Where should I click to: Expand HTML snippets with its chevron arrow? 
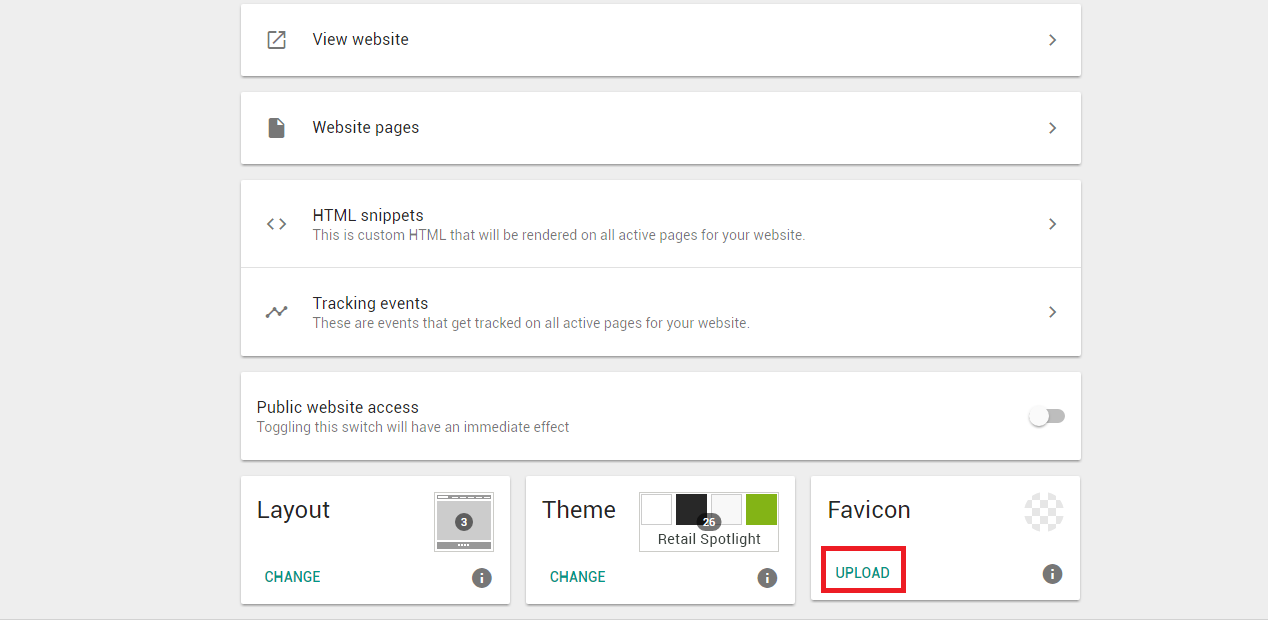[1052, 224]
